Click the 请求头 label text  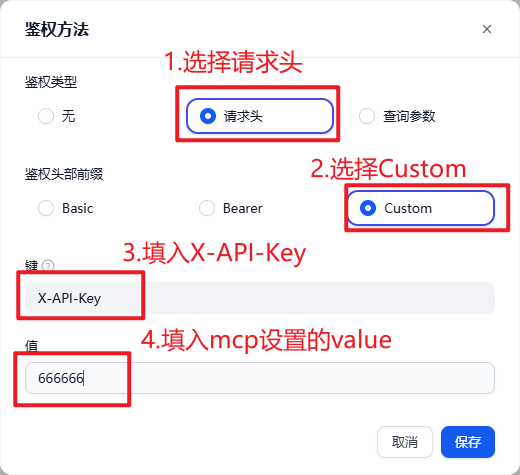(243, 116)
